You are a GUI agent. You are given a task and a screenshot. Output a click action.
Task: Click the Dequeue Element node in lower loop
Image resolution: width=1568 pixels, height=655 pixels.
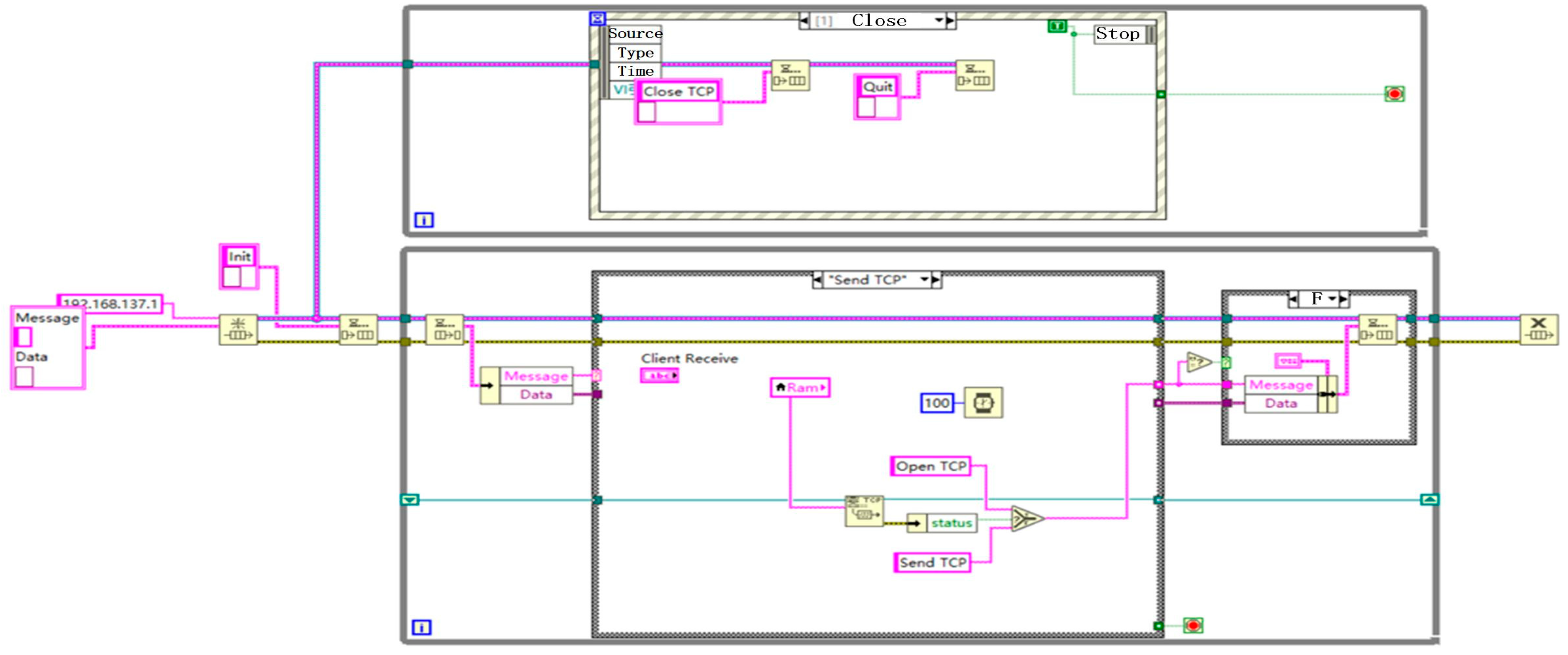444,329
